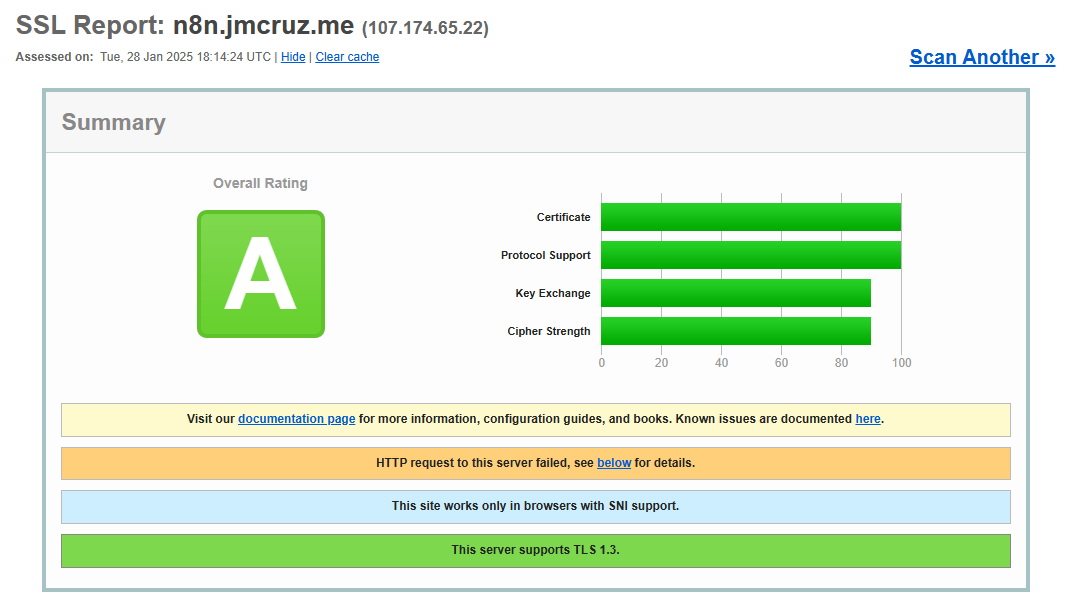Click the chart axis value 100
1069x603 pixels.
click(x=901, y=363)
